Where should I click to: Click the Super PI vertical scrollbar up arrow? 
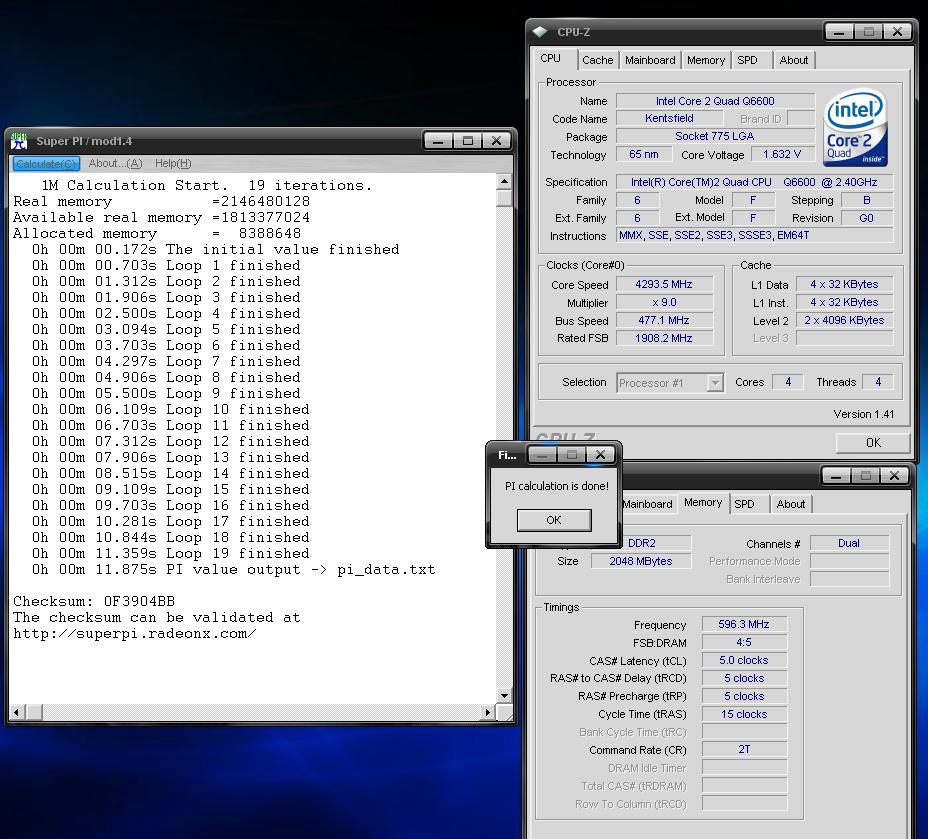pos(504,181)
